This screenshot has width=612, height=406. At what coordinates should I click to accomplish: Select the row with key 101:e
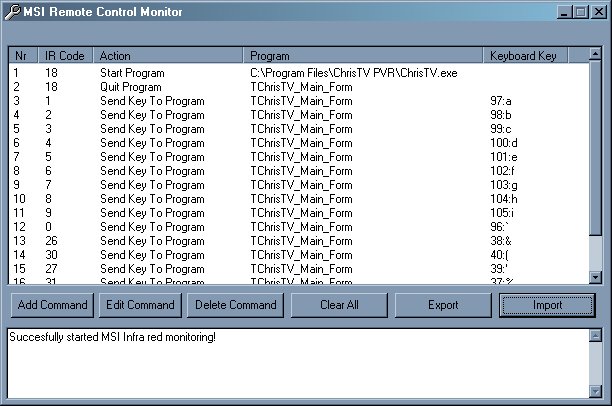[299, 157]
